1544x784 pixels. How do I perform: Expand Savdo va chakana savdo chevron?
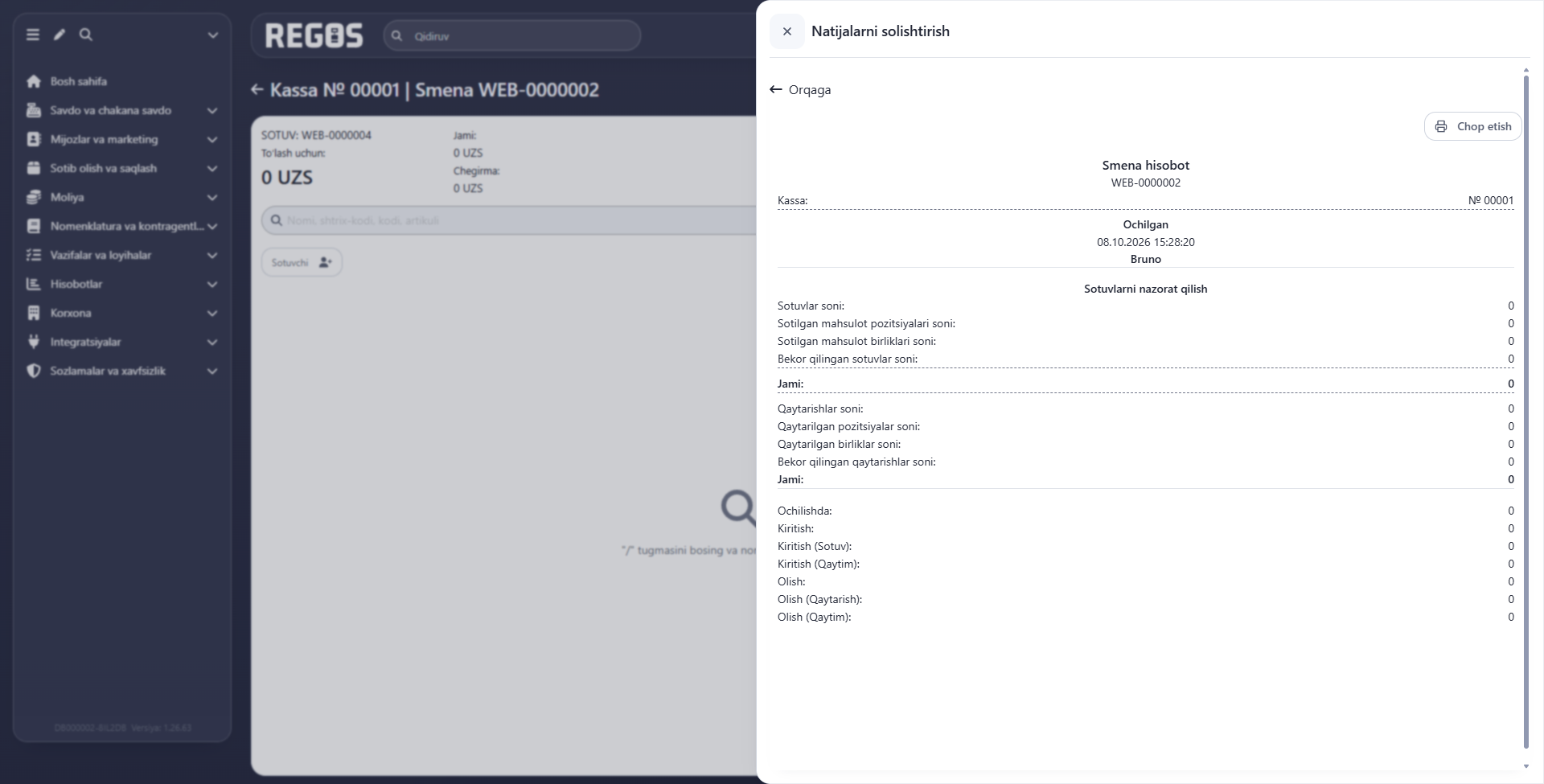coord(212,110)
